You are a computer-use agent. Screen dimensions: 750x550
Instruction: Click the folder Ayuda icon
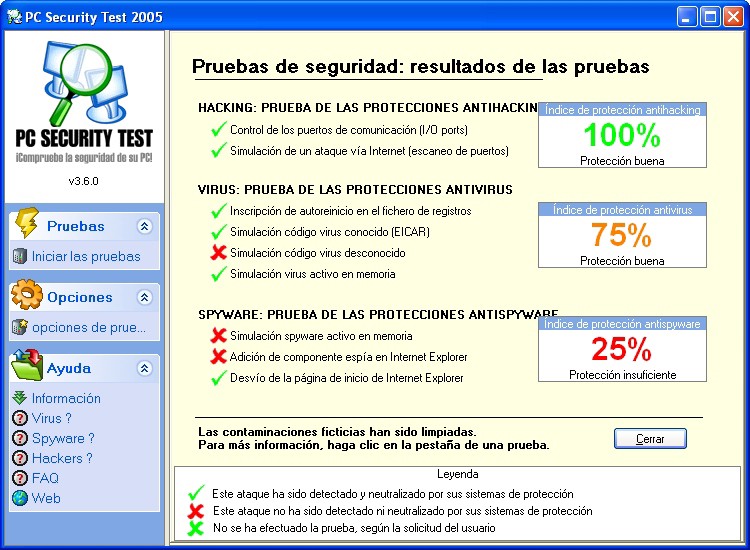tap(27, 365)
